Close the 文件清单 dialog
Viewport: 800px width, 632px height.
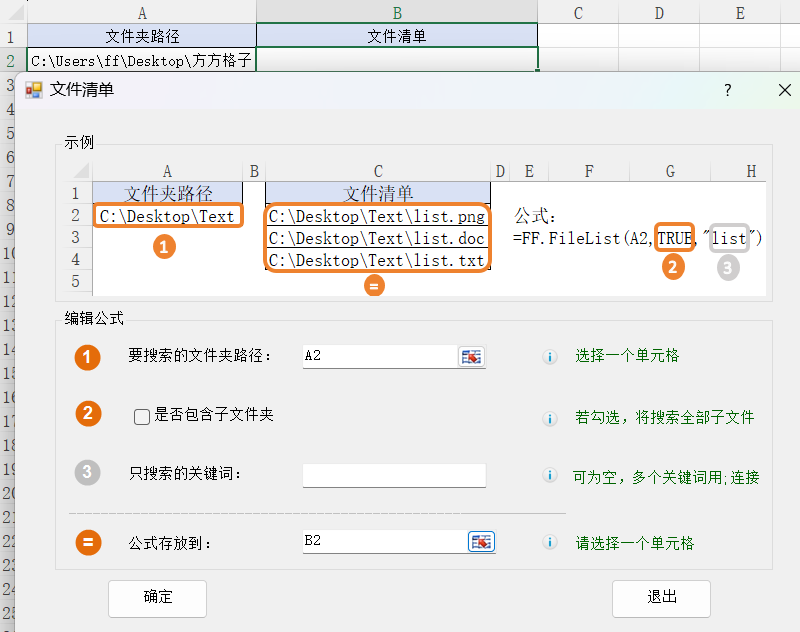tap(784, 90)
